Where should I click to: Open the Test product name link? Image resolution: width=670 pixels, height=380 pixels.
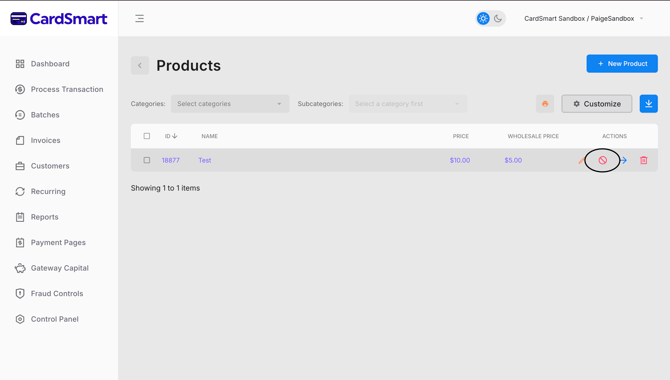(x=205, y=160)
